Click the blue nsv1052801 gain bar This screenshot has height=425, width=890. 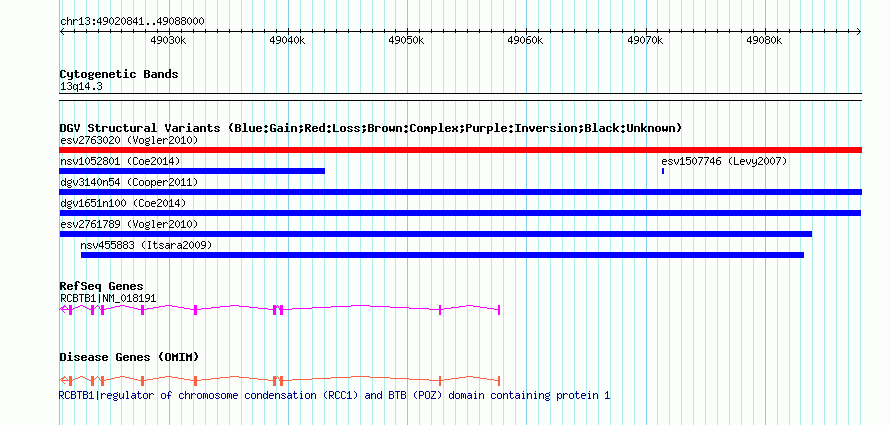192,171
